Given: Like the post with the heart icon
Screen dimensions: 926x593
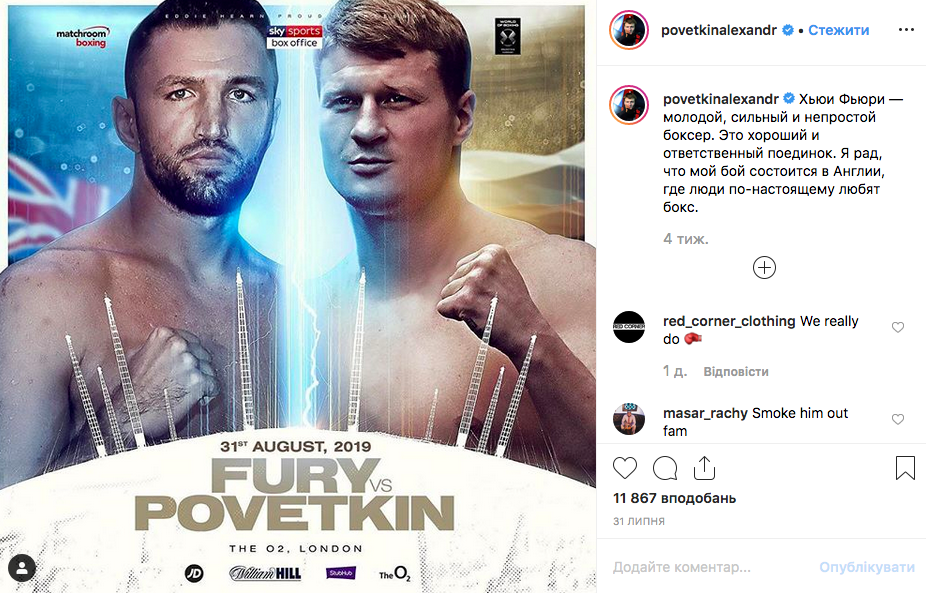Looking at the screenshot, I should coord(625,468).
